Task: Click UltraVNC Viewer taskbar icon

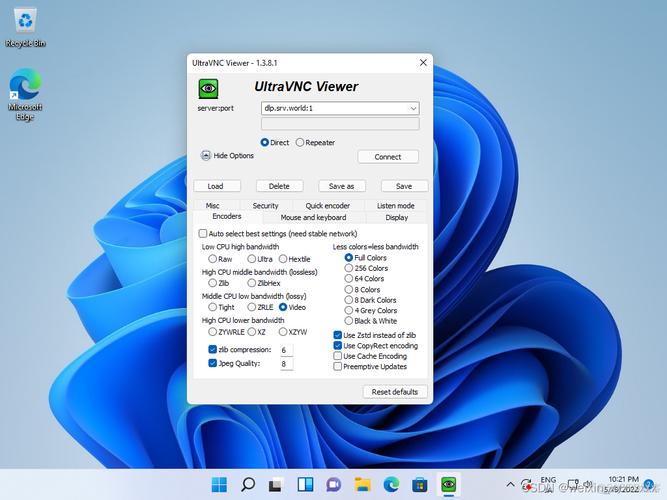Action: point(448,484)
